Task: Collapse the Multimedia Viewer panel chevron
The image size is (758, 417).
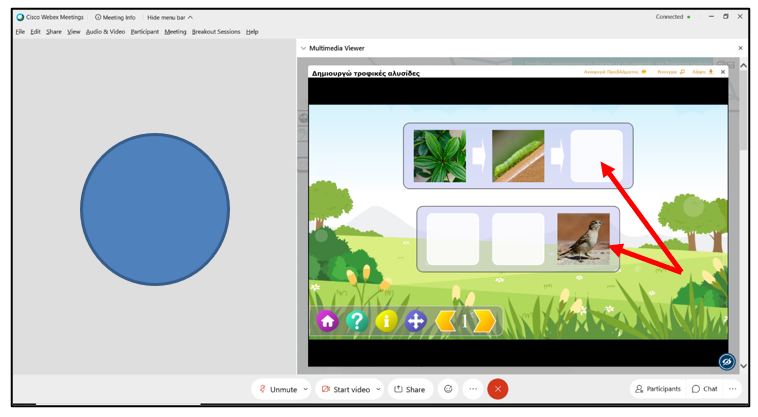Action: pos(303,48)
